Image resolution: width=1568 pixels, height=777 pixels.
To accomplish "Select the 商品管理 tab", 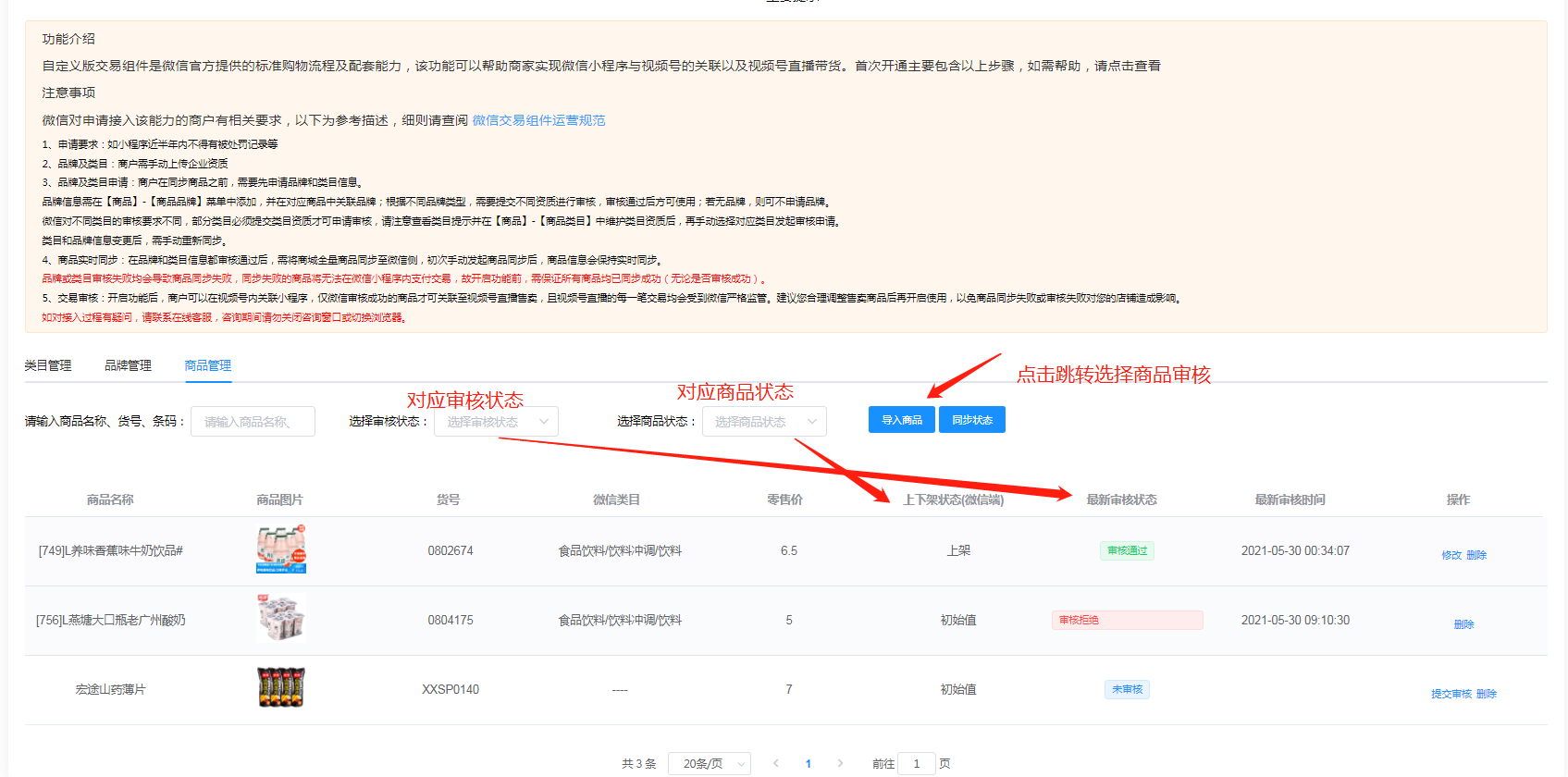I will [207, 365].
